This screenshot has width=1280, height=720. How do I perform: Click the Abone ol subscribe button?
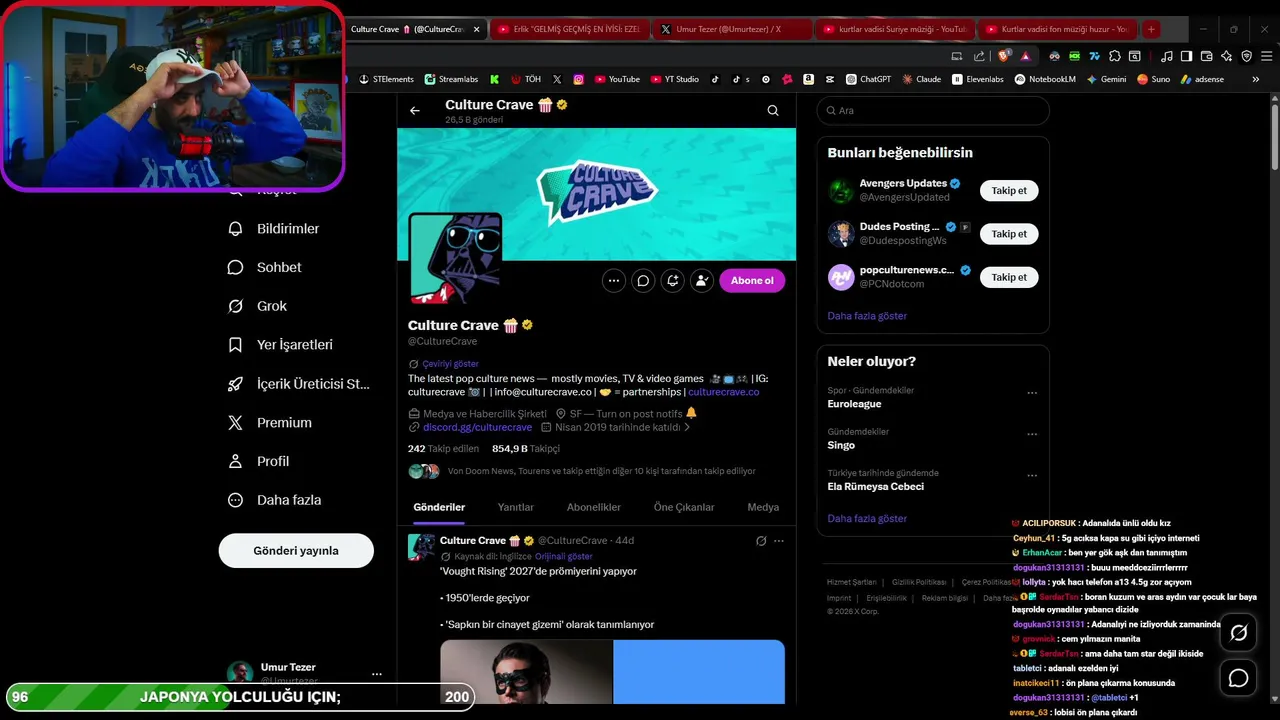point(752,281)
